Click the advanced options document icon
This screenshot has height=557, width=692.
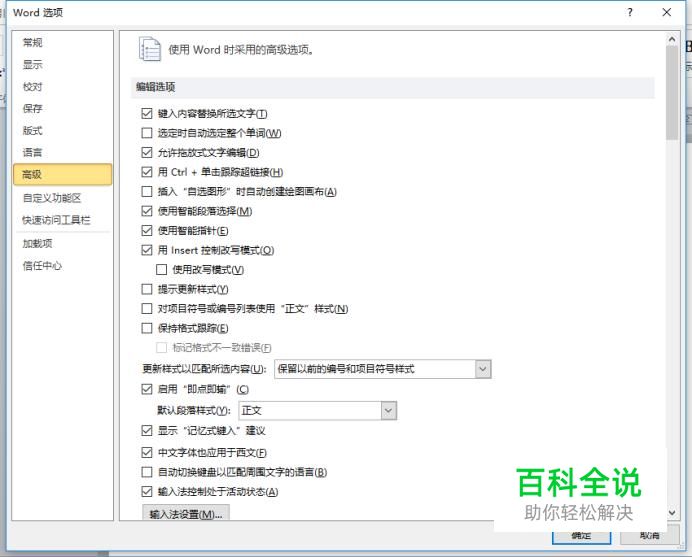[150, 49]
